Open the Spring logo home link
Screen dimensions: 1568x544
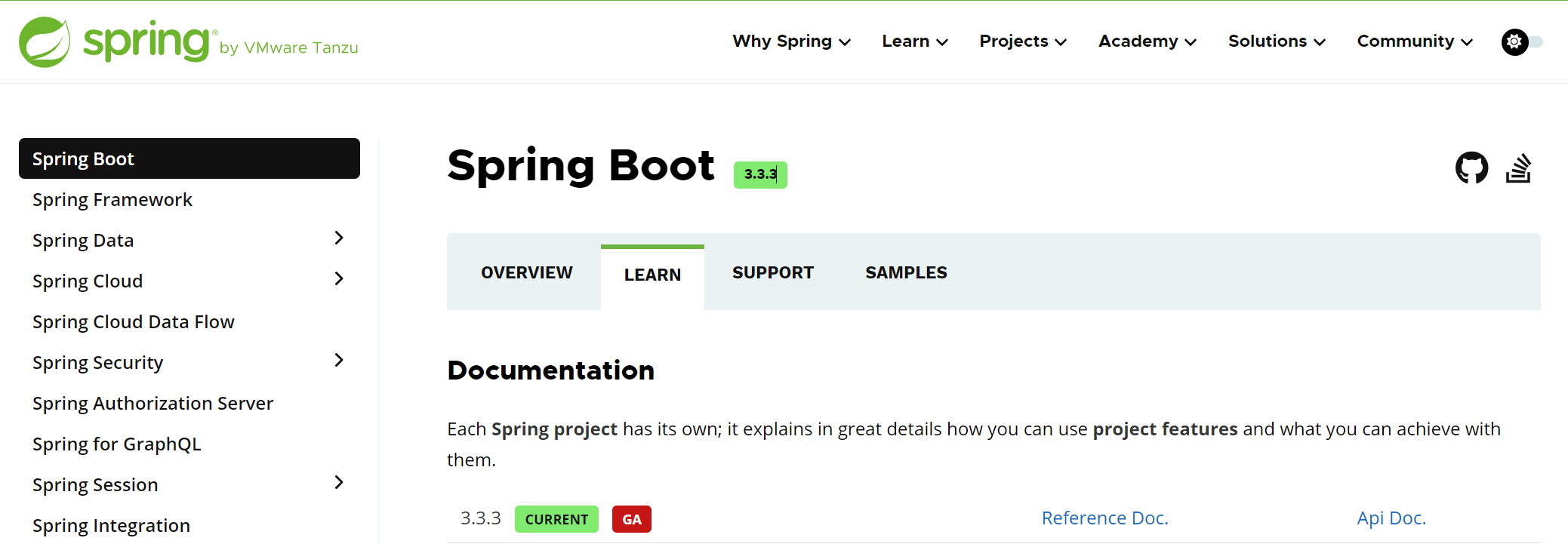[189, 42]
